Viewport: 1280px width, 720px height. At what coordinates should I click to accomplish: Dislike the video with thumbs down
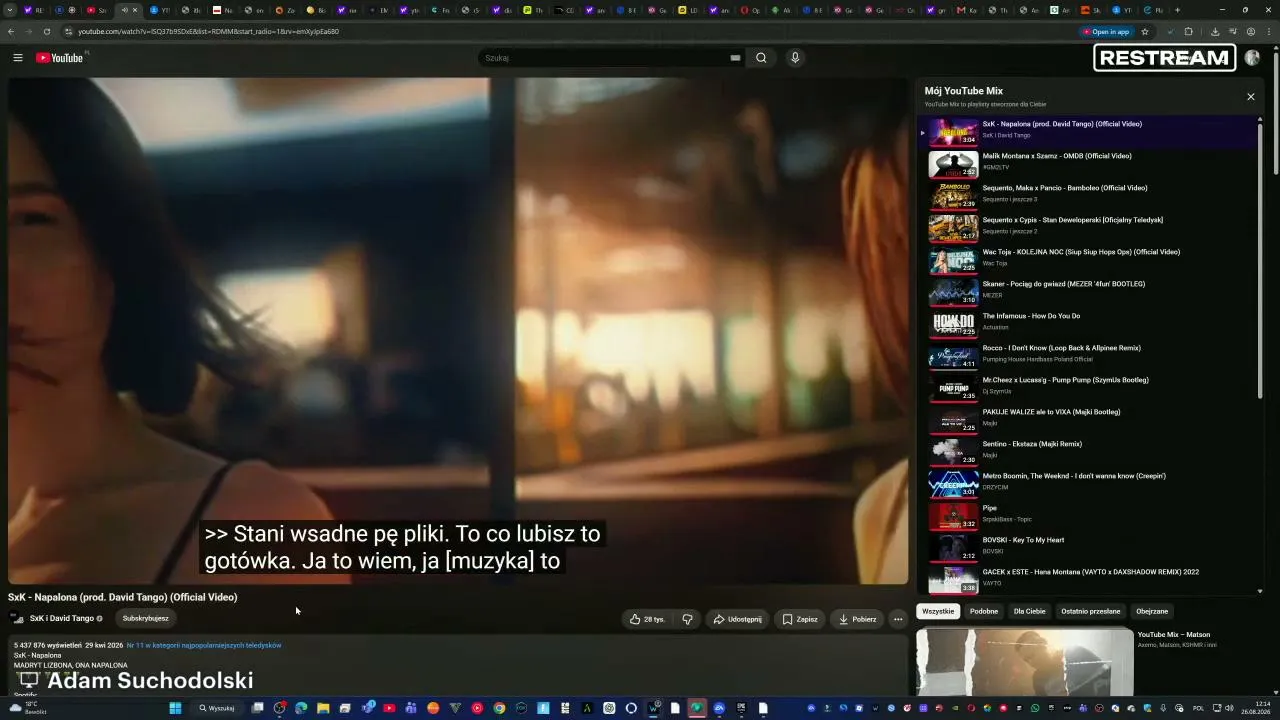click(687, 619)
